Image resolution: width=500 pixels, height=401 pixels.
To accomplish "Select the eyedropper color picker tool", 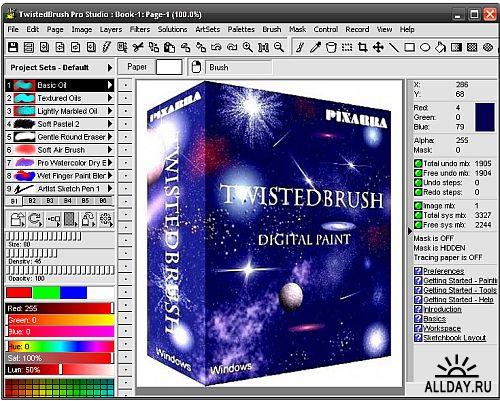I will tap(315, 47).
